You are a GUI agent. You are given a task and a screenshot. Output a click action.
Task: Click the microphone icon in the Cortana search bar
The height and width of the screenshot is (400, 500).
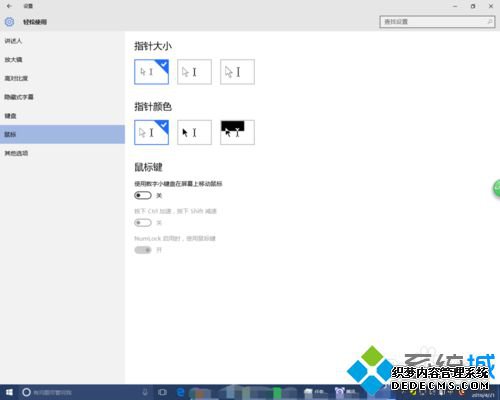[145, 392]
